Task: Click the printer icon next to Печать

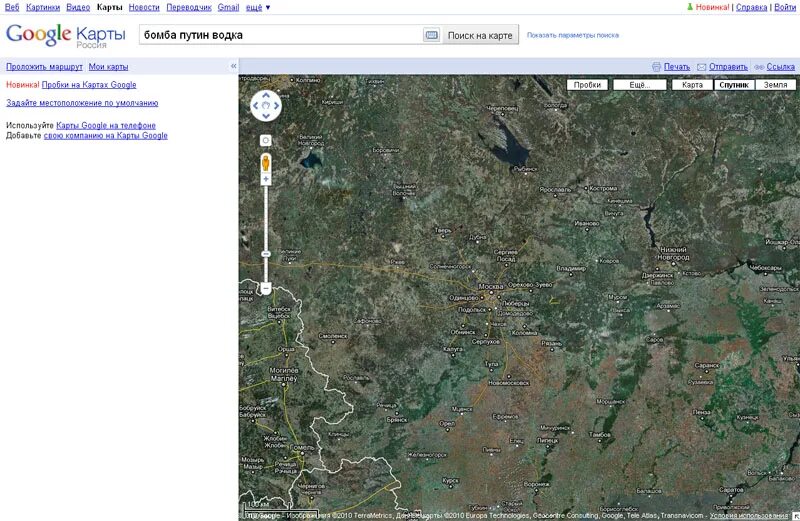Action: tap(657, 67)
